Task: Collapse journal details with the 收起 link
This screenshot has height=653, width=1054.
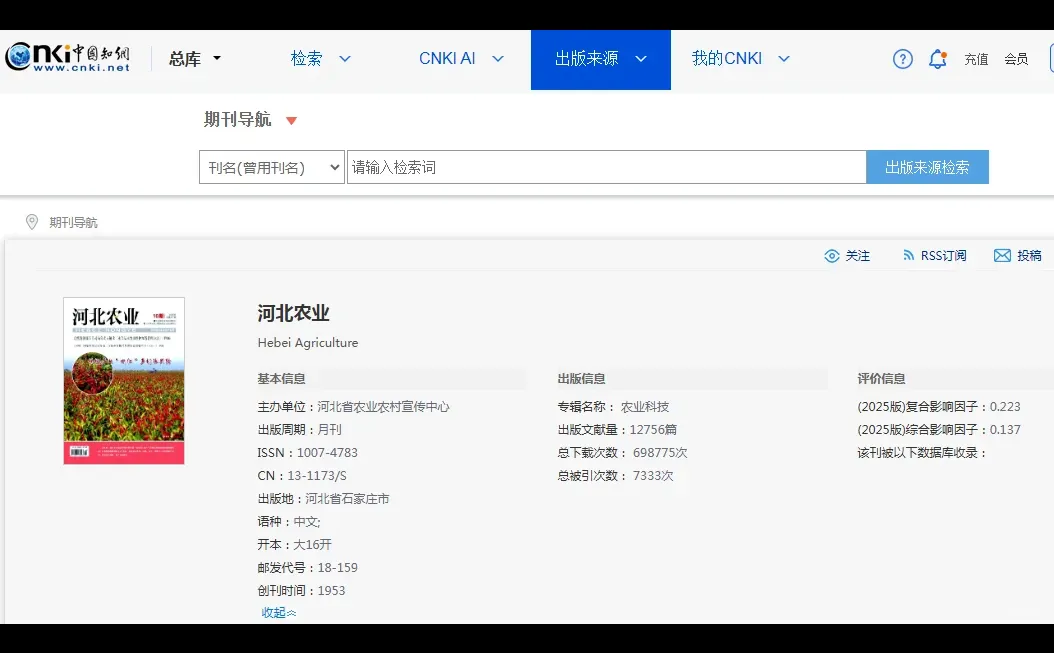Action: [276, 611]
